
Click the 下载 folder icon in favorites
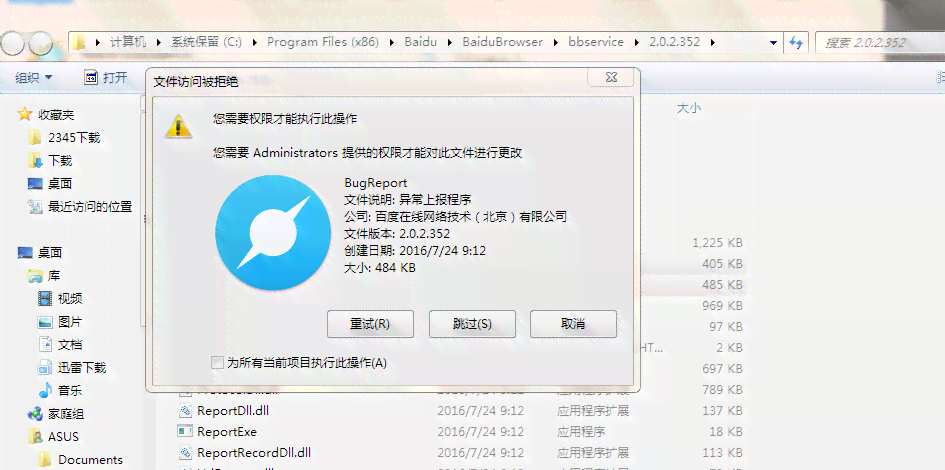(x=35, y=160)
